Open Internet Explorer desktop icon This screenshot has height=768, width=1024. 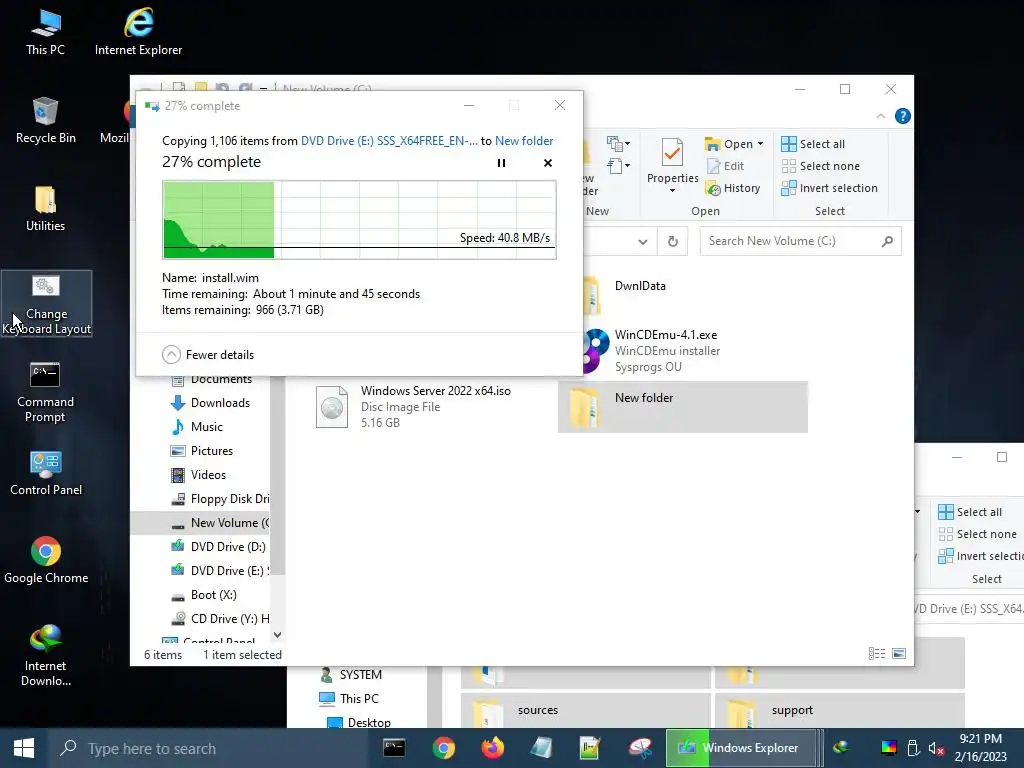(138, 33)
